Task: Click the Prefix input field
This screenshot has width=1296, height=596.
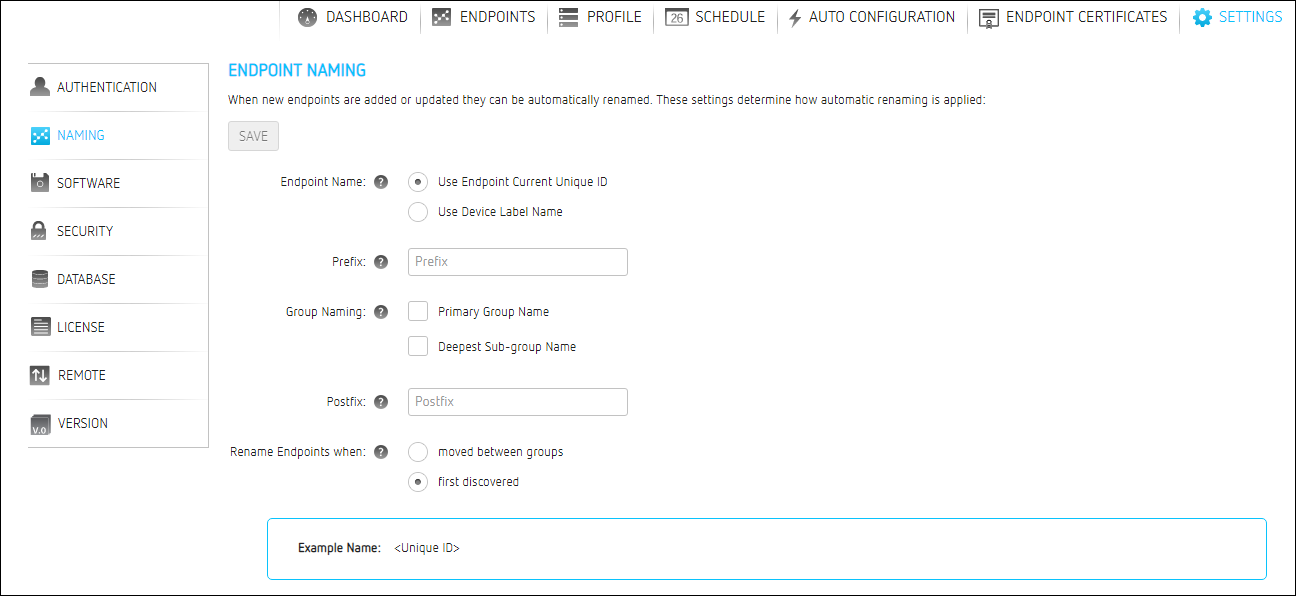Action: click(518, 262)
